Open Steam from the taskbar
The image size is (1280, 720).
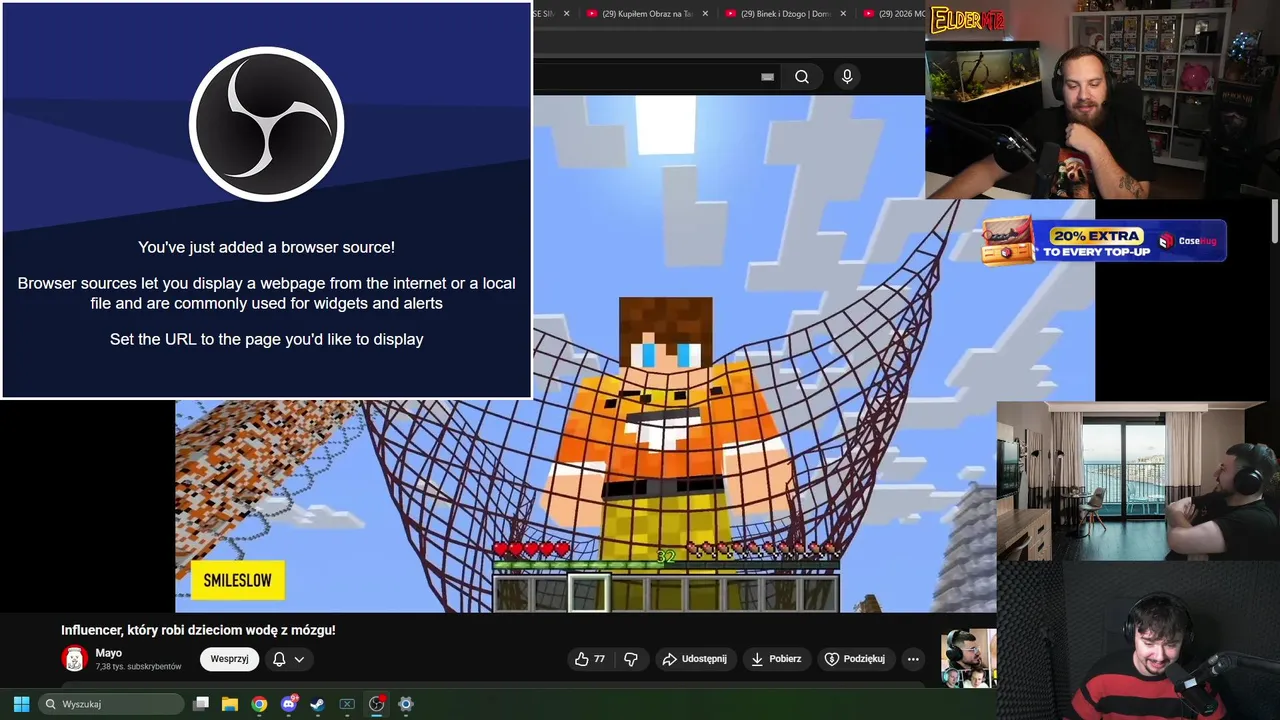click(x=317, y=704)
